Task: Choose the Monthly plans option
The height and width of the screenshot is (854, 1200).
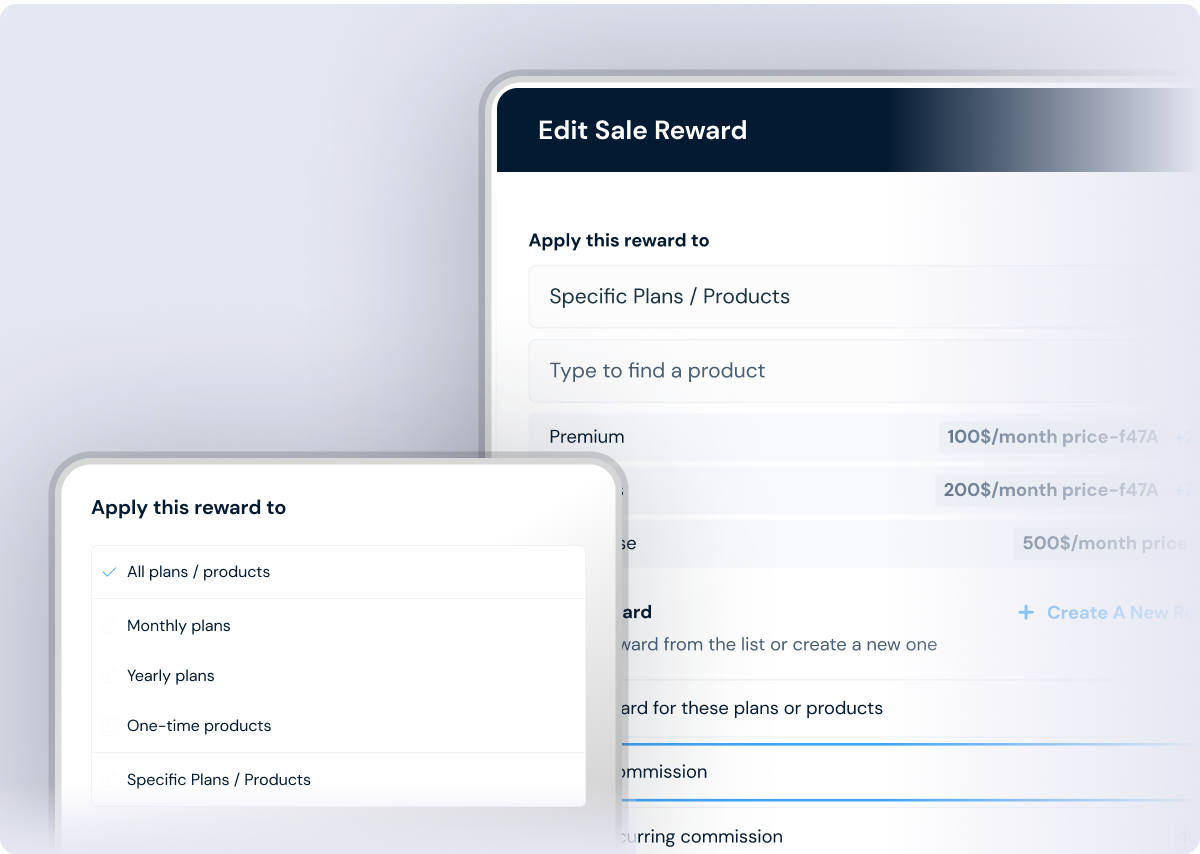Action: point(338,626)
